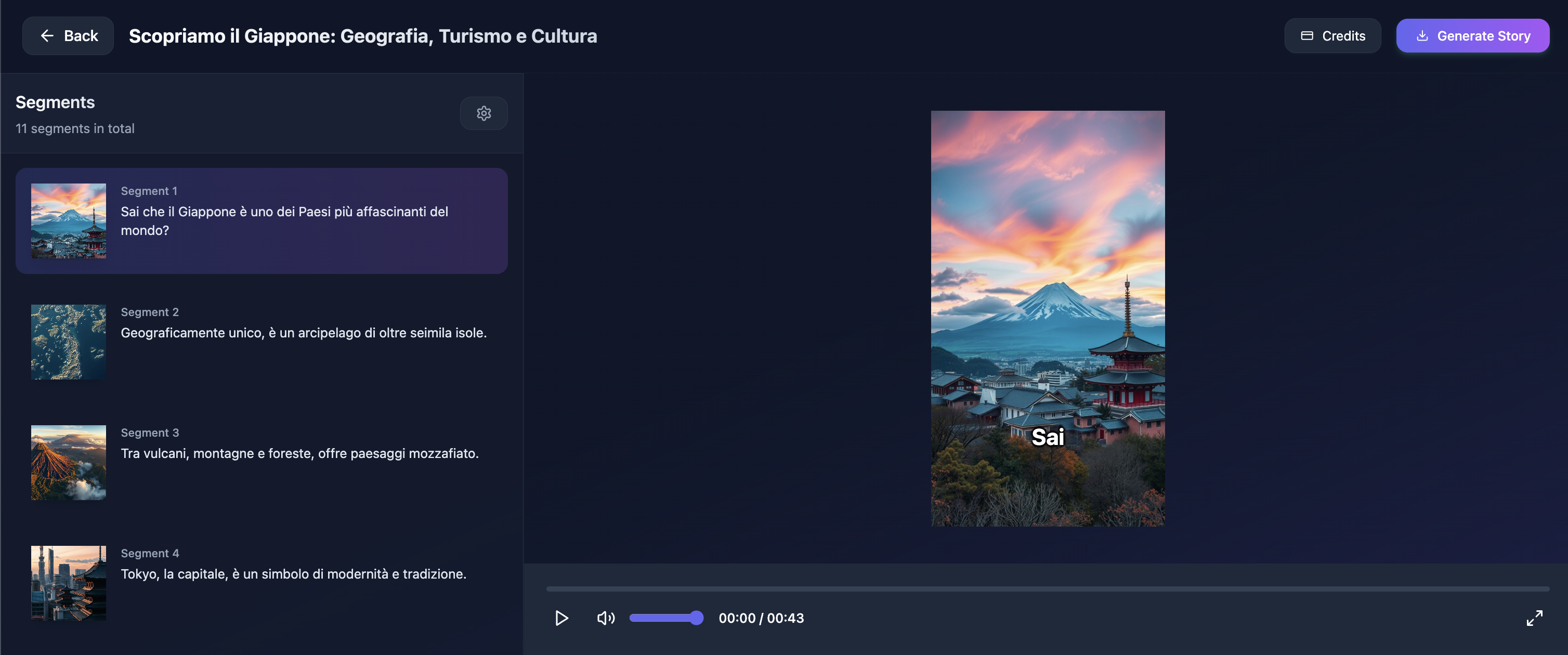The height and width of the screenshot is (655, 1568).
Task: Click Segment 4 Tokyo skyline thumbnail
Action: click(68, 583)
